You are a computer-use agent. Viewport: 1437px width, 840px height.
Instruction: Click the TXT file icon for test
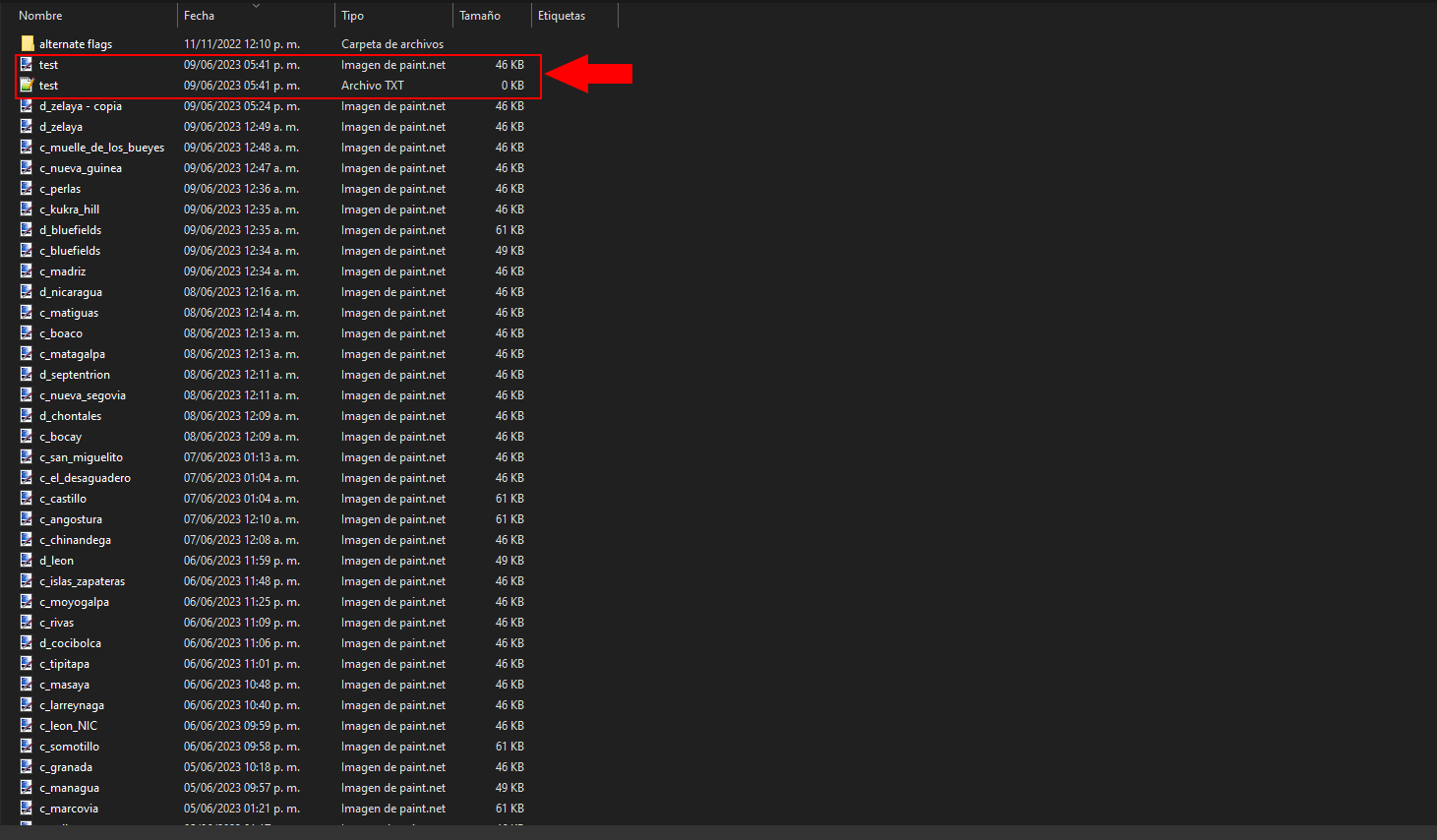[26, 85]
